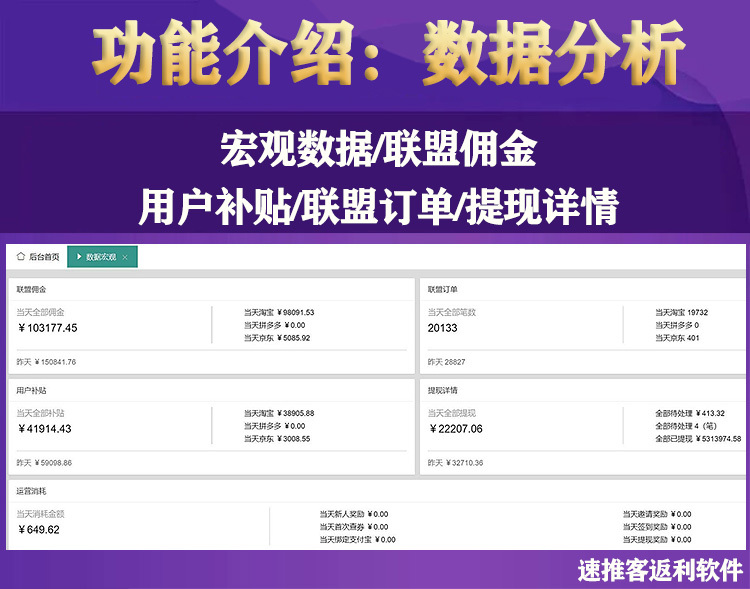Click the 联盟订单 panel header

coord(442,289)
